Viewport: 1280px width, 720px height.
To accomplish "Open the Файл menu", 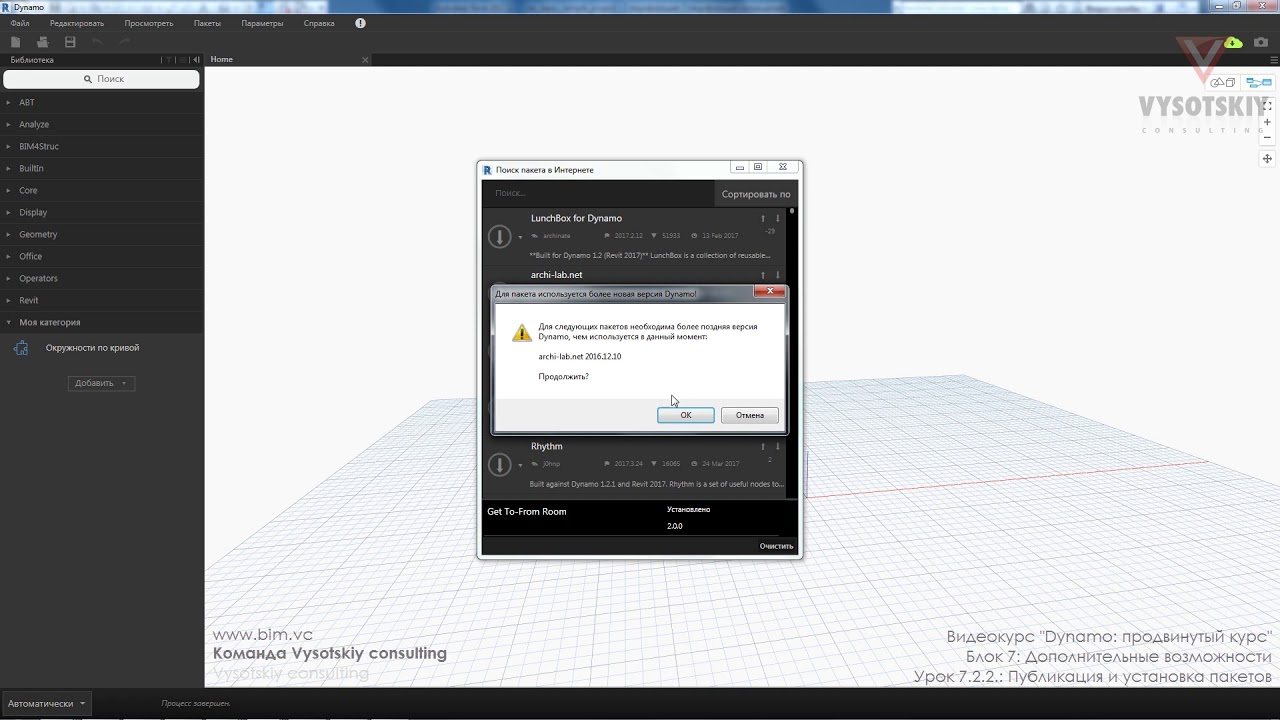I will [x=20, y=23].
